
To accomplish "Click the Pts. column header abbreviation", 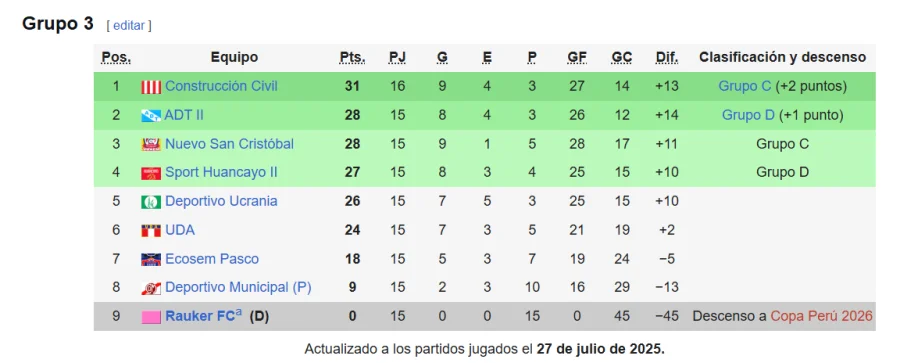I will click(352, 57).
